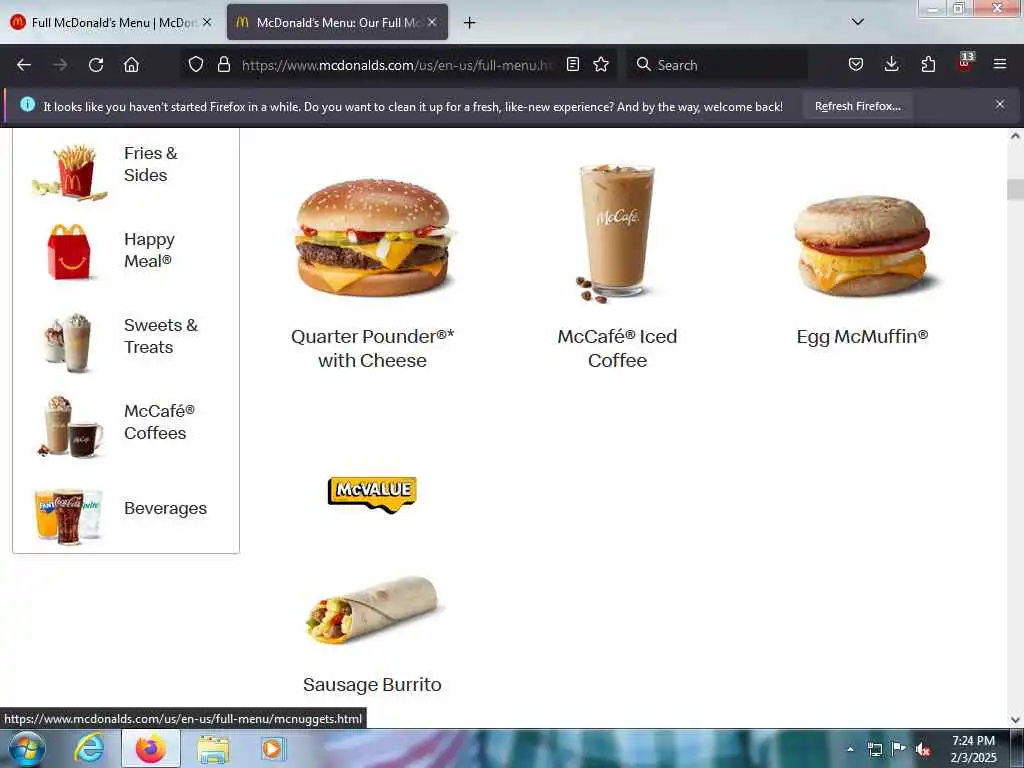Open McCafé Coffees category
This screenshot has height=768, width=1024.
[125, 424]
